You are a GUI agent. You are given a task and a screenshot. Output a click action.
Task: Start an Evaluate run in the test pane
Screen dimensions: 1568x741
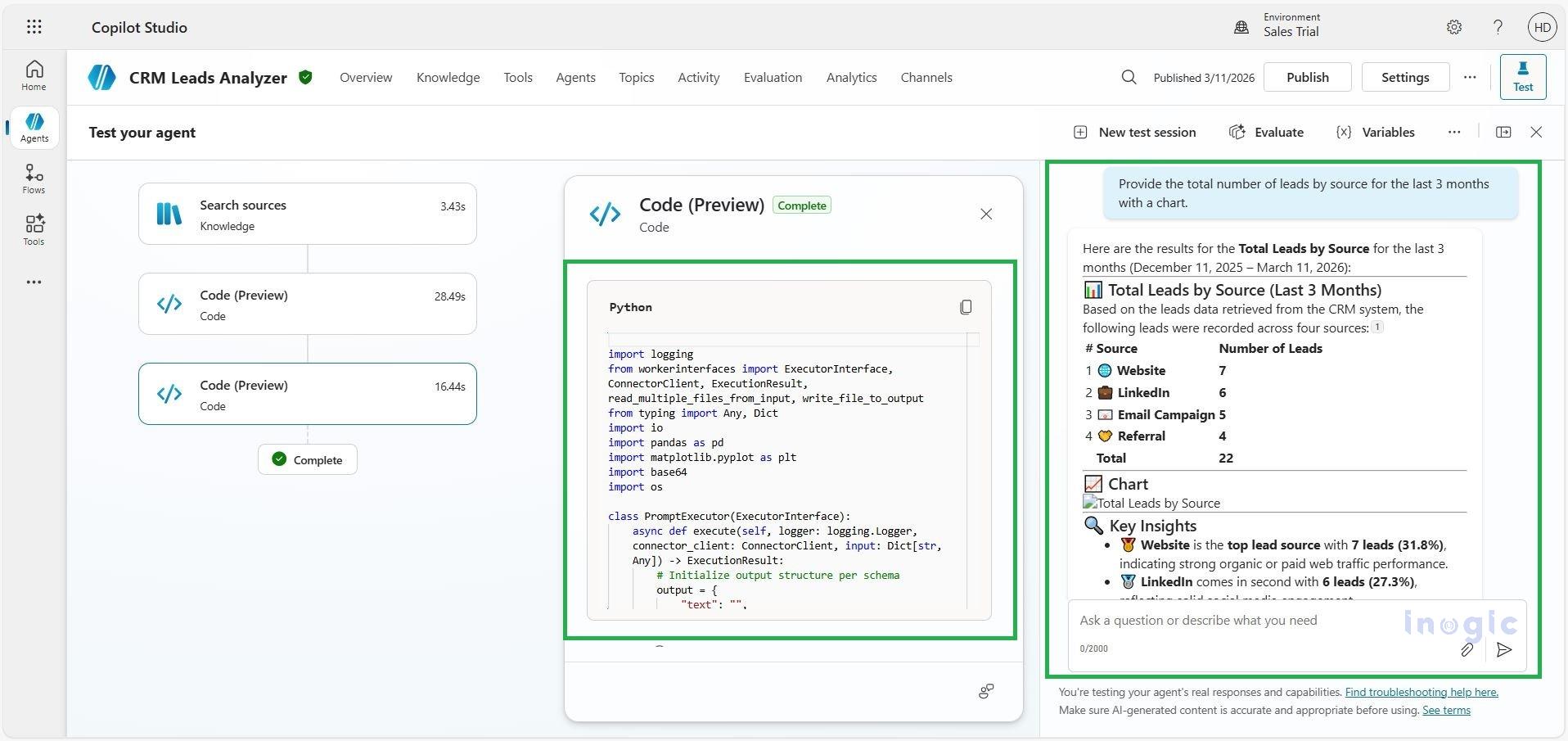click(1266, 132)
